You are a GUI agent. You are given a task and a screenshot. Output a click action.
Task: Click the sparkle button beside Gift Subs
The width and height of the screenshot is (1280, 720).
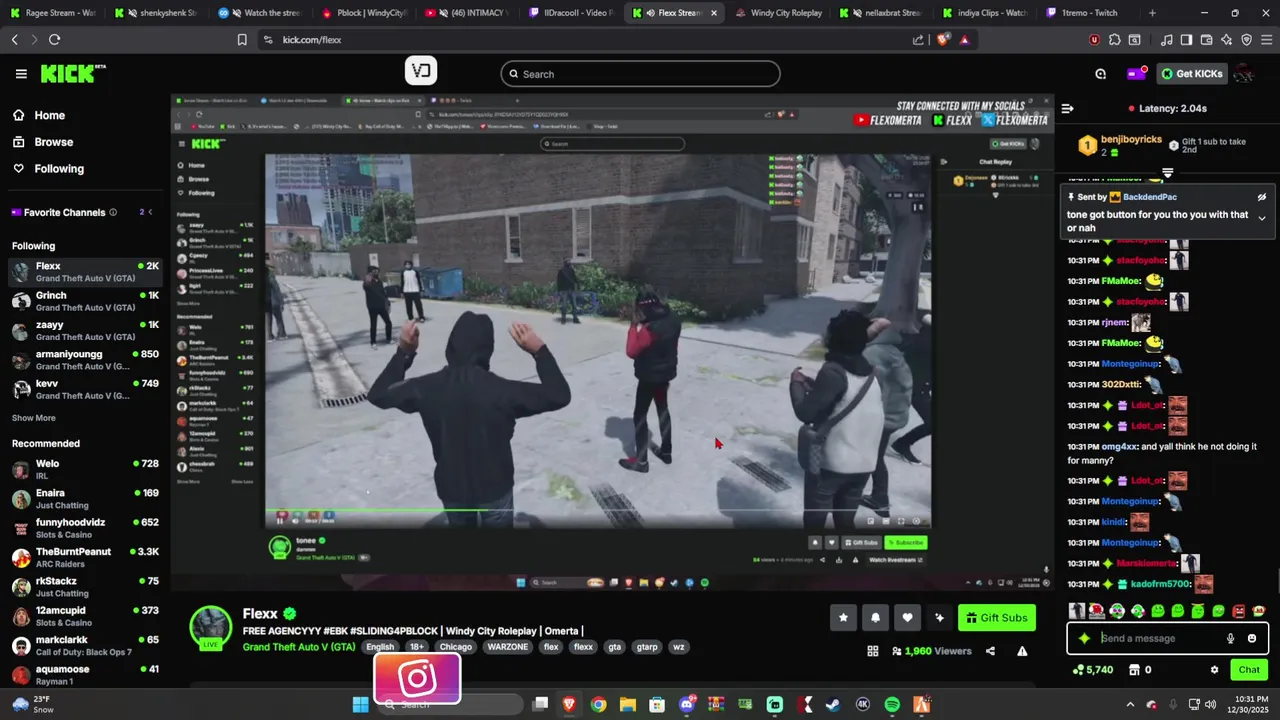tap(939, 618)
